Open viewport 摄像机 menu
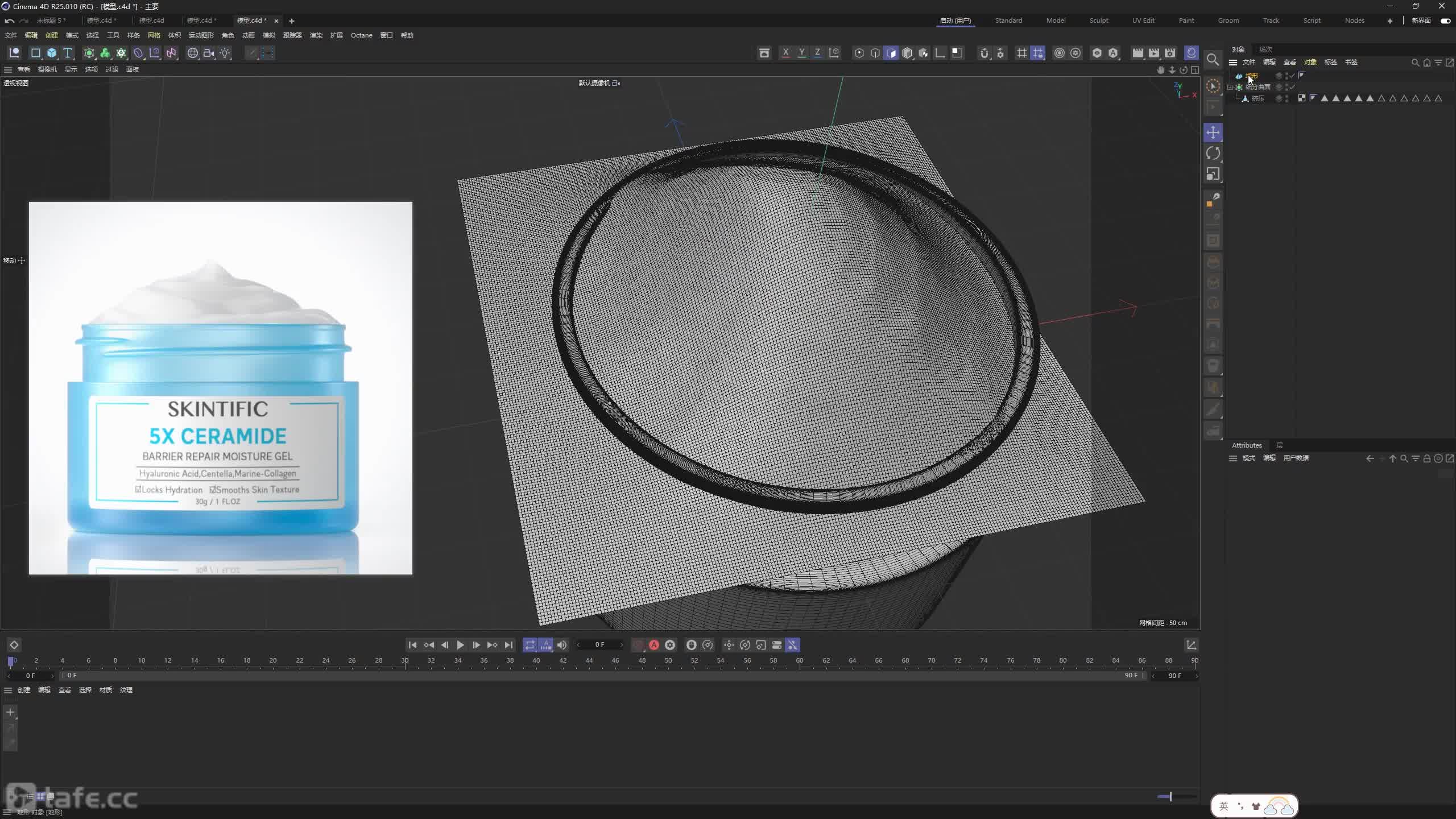Screen dimensions: 1456x819 click(x=47, y=69)
